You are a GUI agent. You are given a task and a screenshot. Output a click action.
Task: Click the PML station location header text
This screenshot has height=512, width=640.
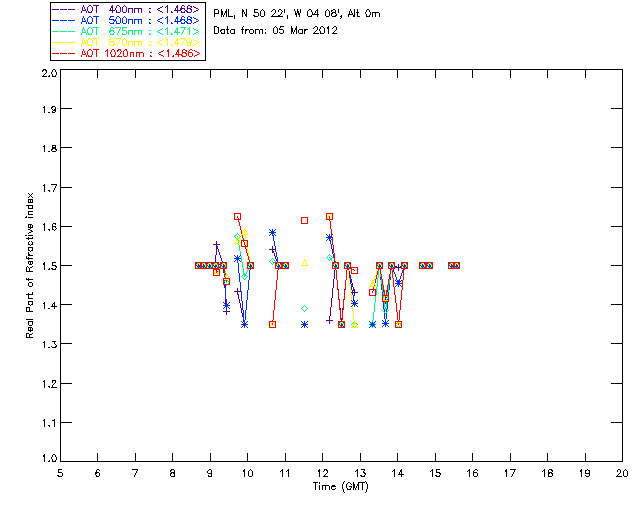pos(297,14)
